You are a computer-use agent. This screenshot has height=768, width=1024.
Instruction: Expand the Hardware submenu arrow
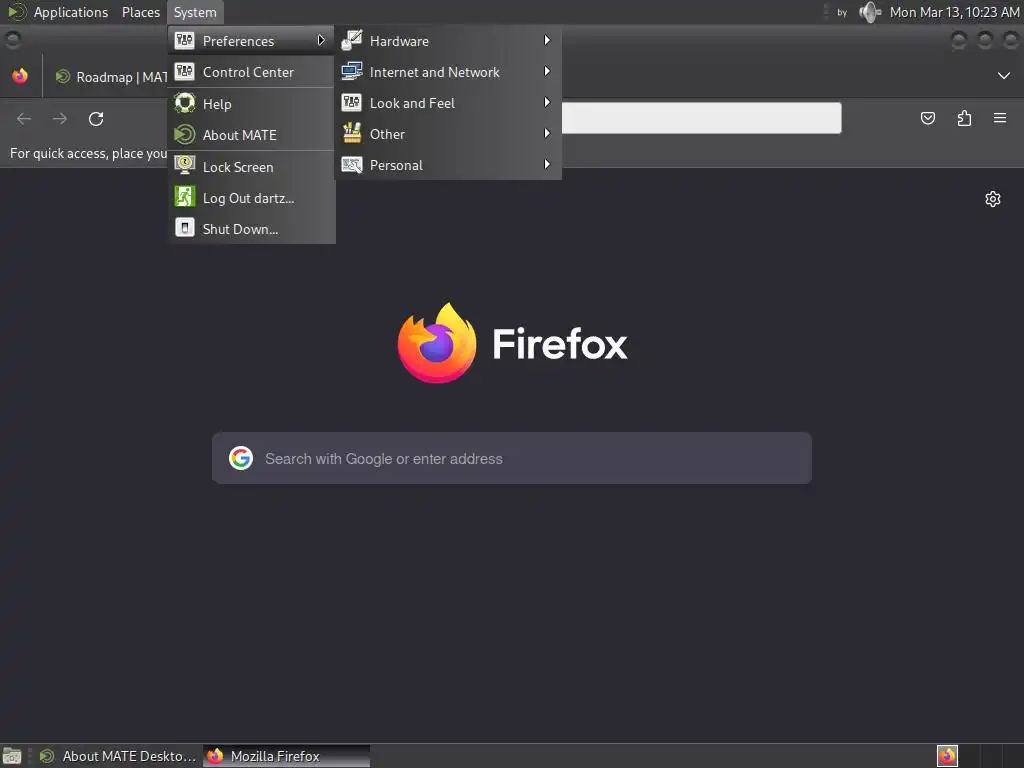pos(547,40)
